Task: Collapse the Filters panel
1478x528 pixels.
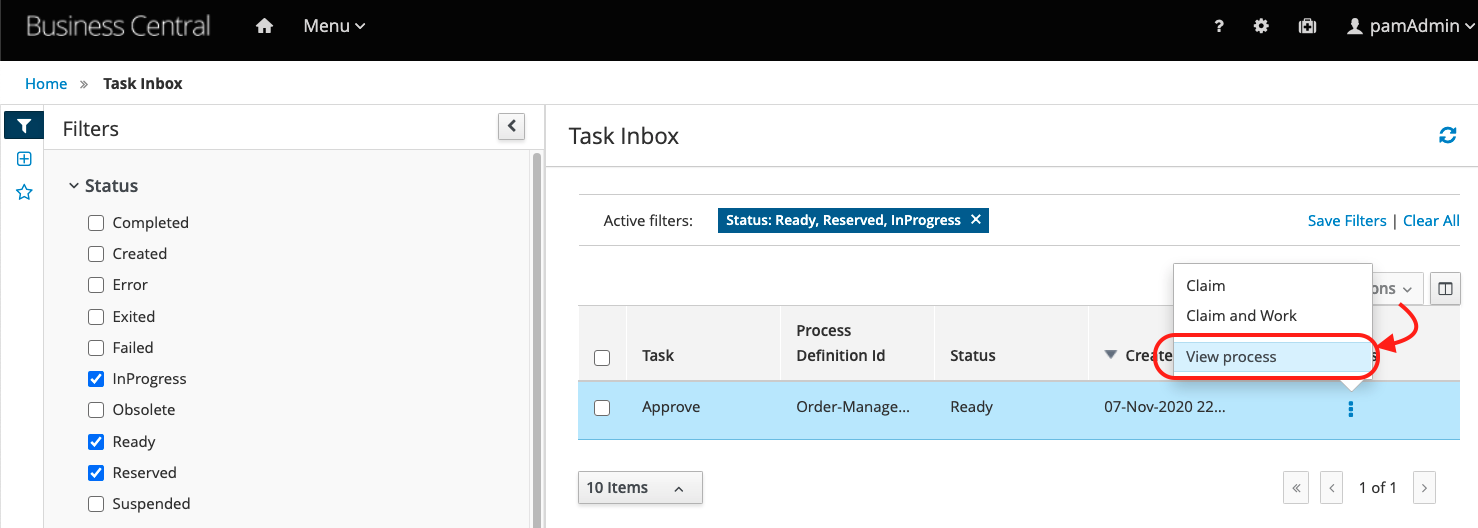Action: pyautogui.click(x=511, y=126)
